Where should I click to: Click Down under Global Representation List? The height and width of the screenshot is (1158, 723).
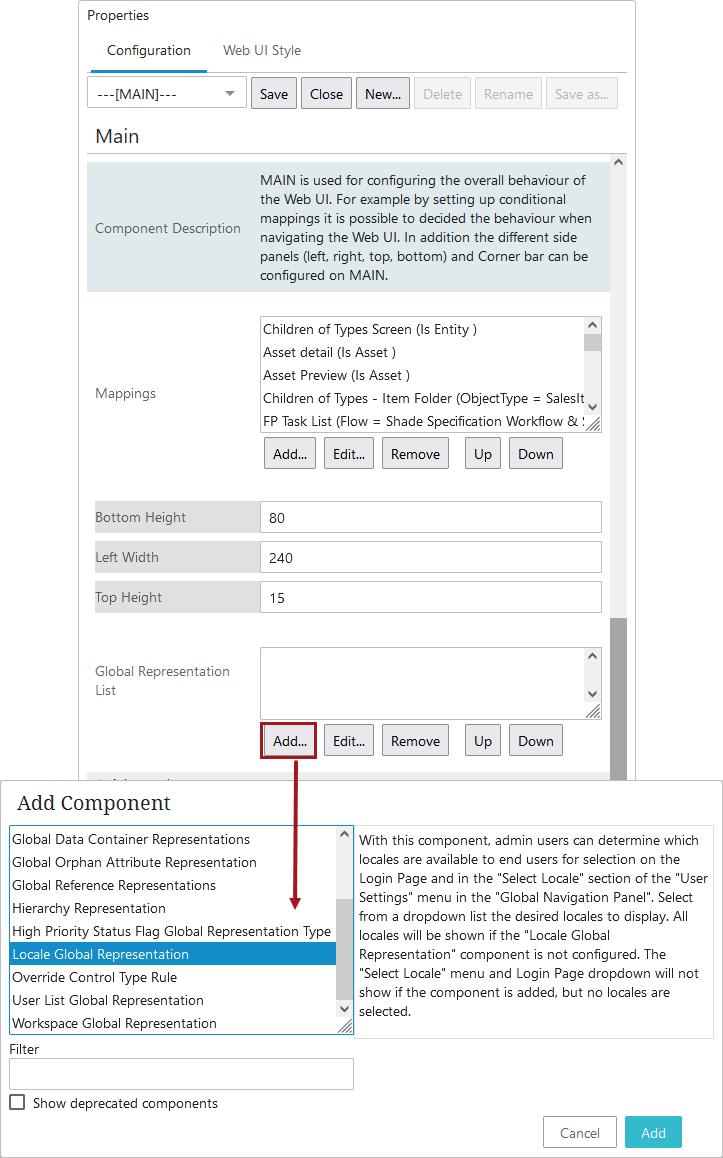[x=536, y=741]
